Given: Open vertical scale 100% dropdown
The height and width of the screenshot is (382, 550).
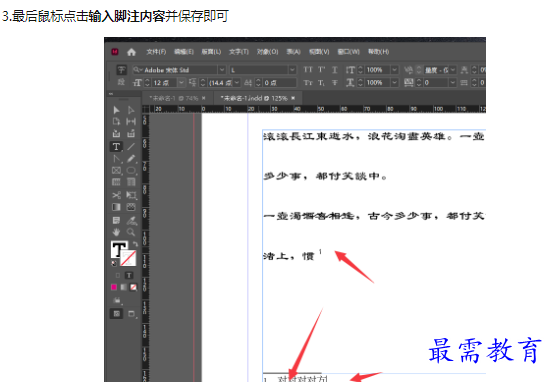Looking at the screenshot, I should 395,70.
